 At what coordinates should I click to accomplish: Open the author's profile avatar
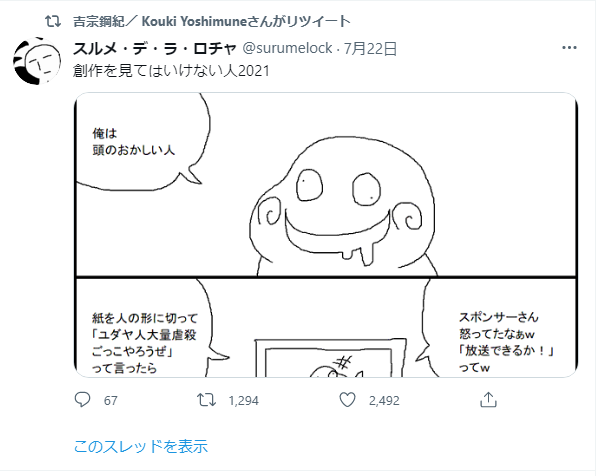(37, 61)
